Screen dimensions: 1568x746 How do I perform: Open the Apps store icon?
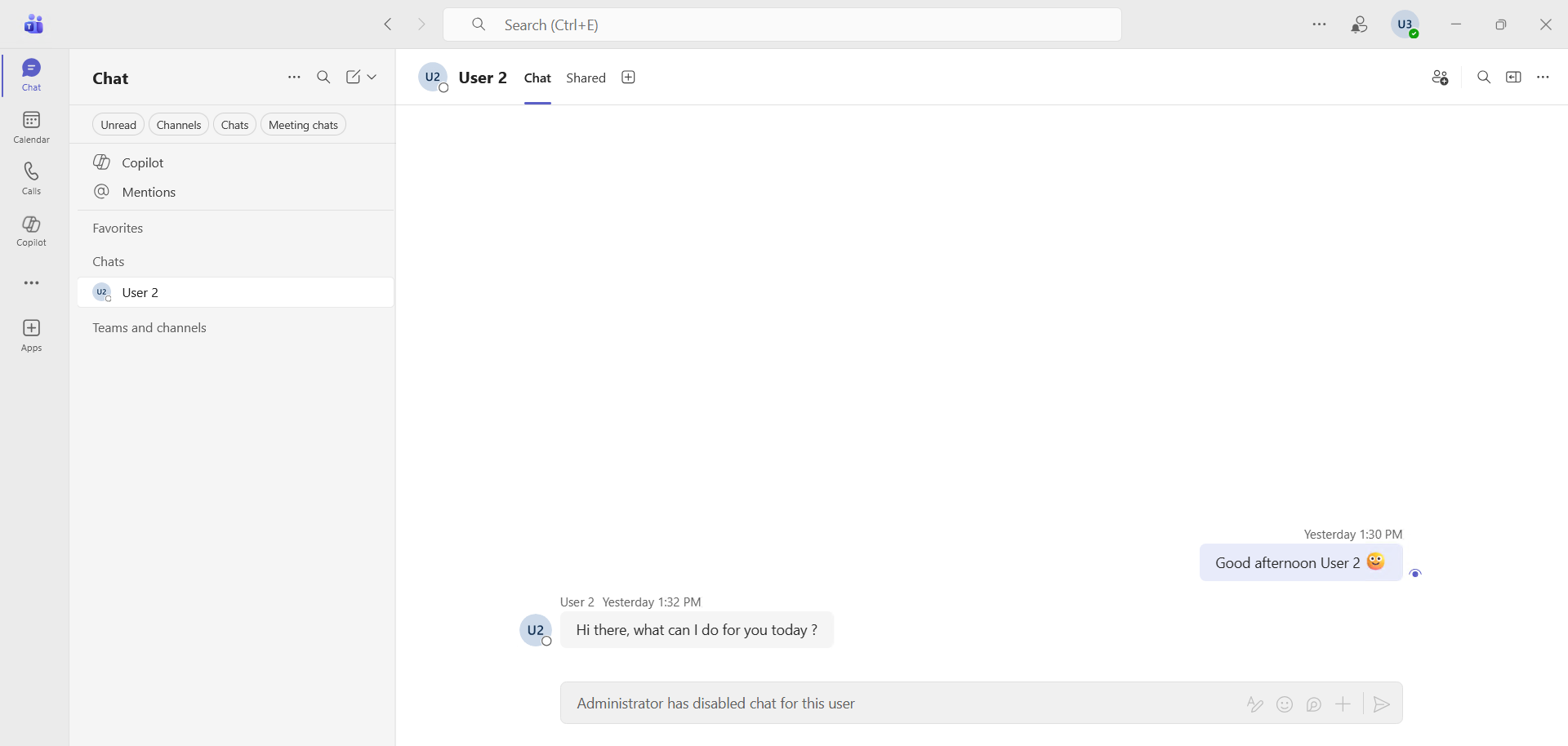point(31,335)
